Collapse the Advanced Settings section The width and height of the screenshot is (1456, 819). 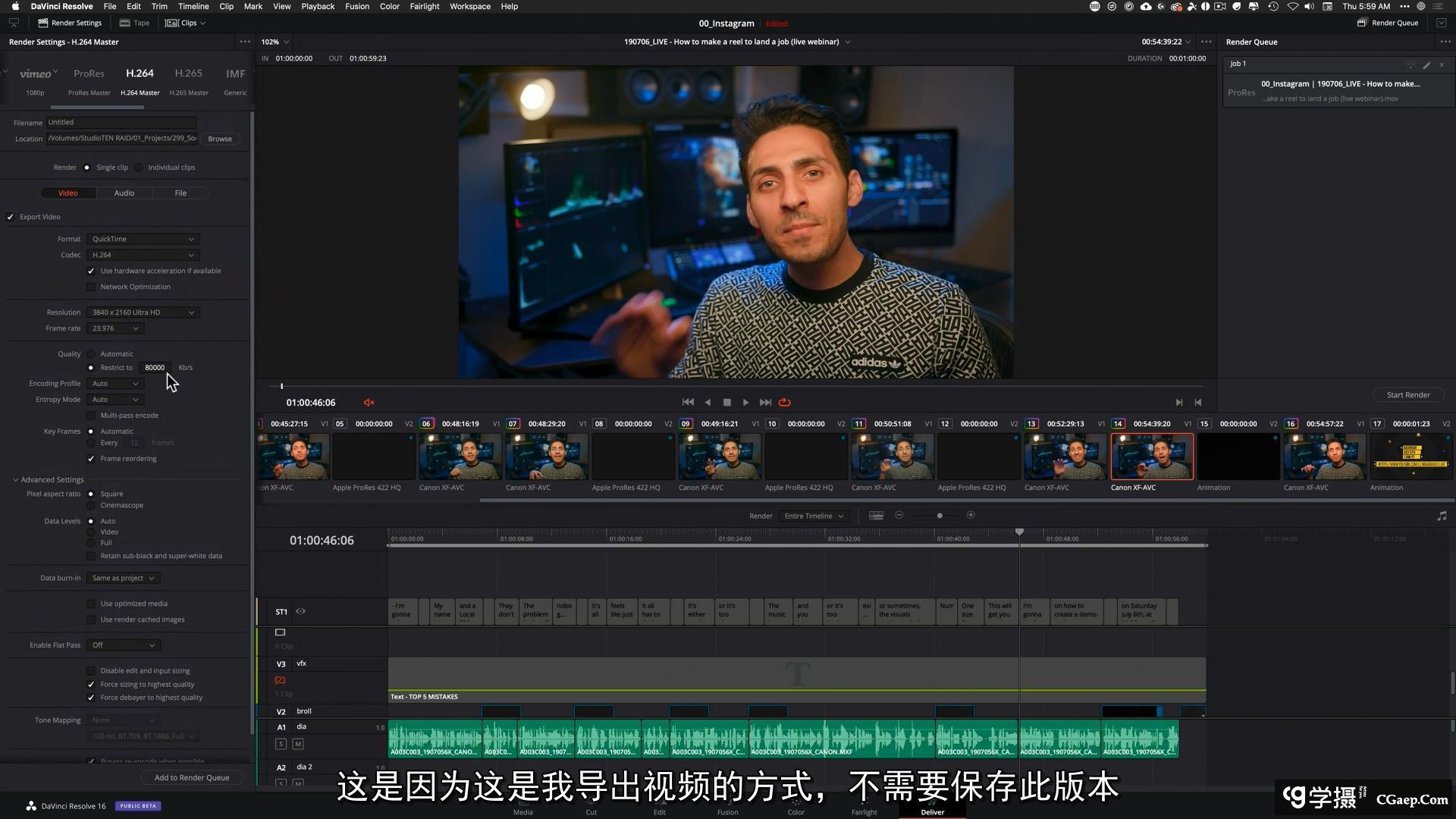[15, 480]
